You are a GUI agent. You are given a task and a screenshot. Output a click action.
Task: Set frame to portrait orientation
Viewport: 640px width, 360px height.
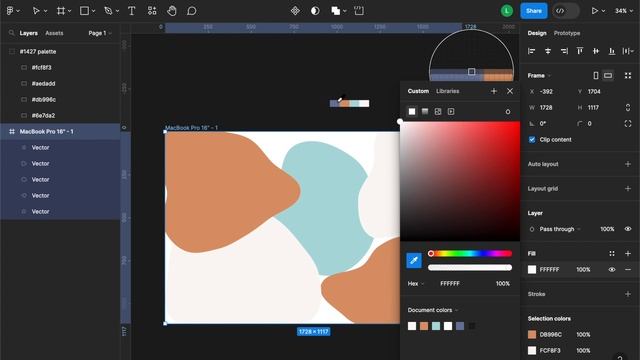coord(596,76)
